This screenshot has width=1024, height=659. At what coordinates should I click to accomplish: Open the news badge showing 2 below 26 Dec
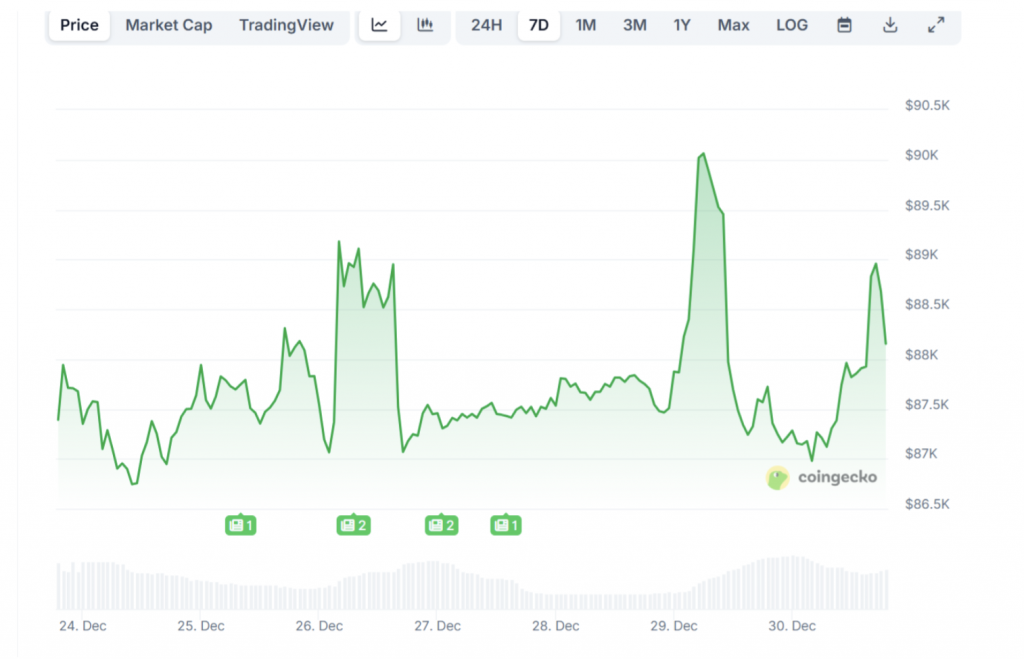point(353,524)
